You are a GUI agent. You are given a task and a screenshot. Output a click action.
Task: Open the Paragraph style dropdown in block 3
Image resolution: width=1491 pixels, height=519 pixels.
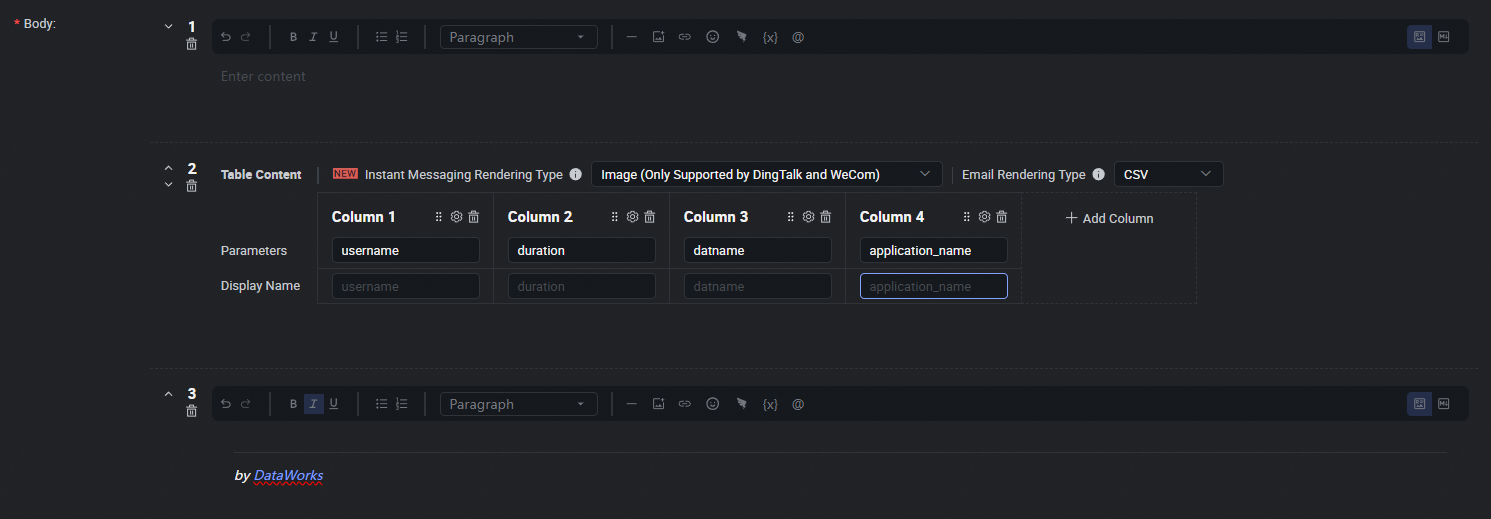click(518, 404)
